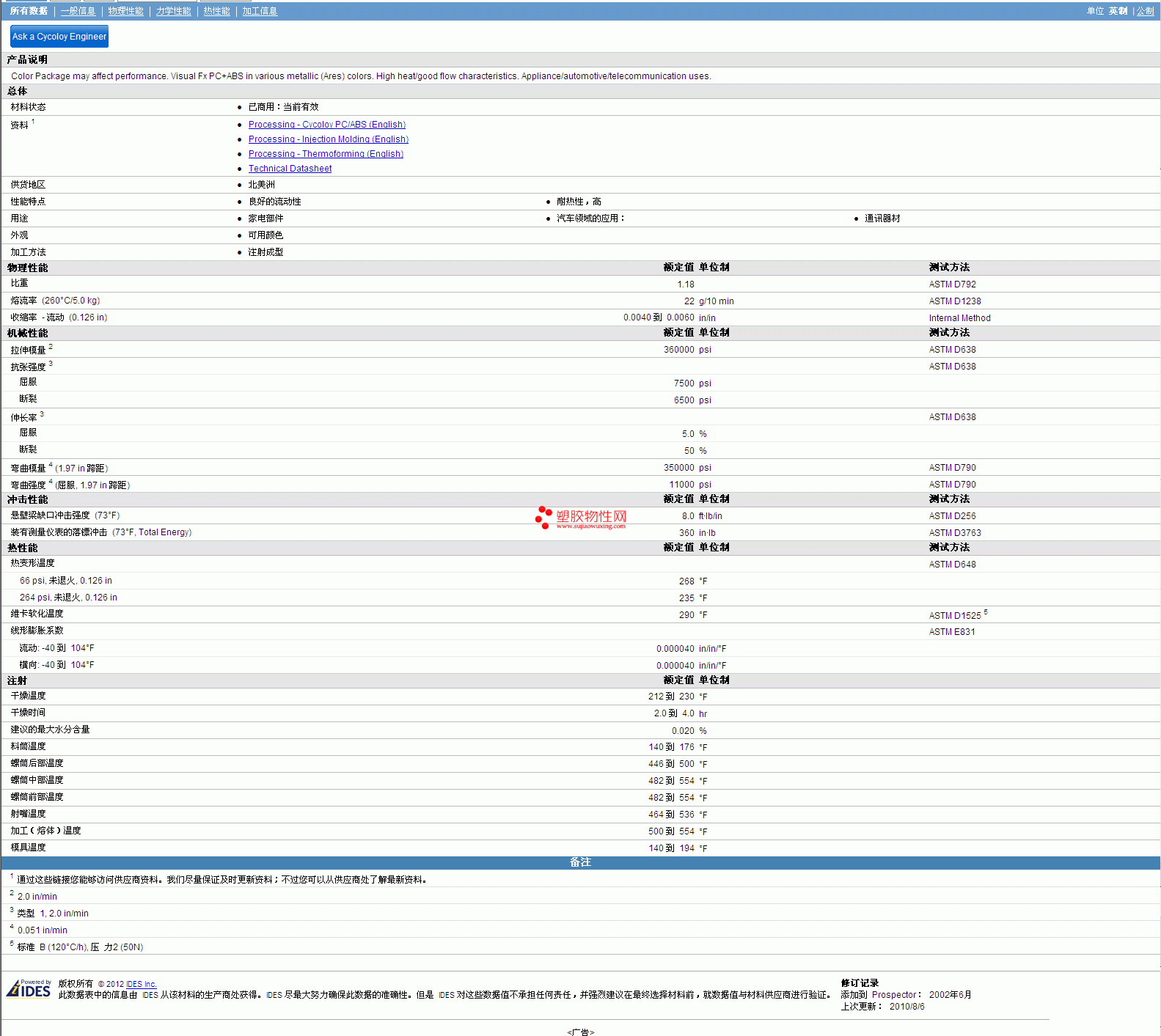Open the 力学性能 tab

coord(173,11)
